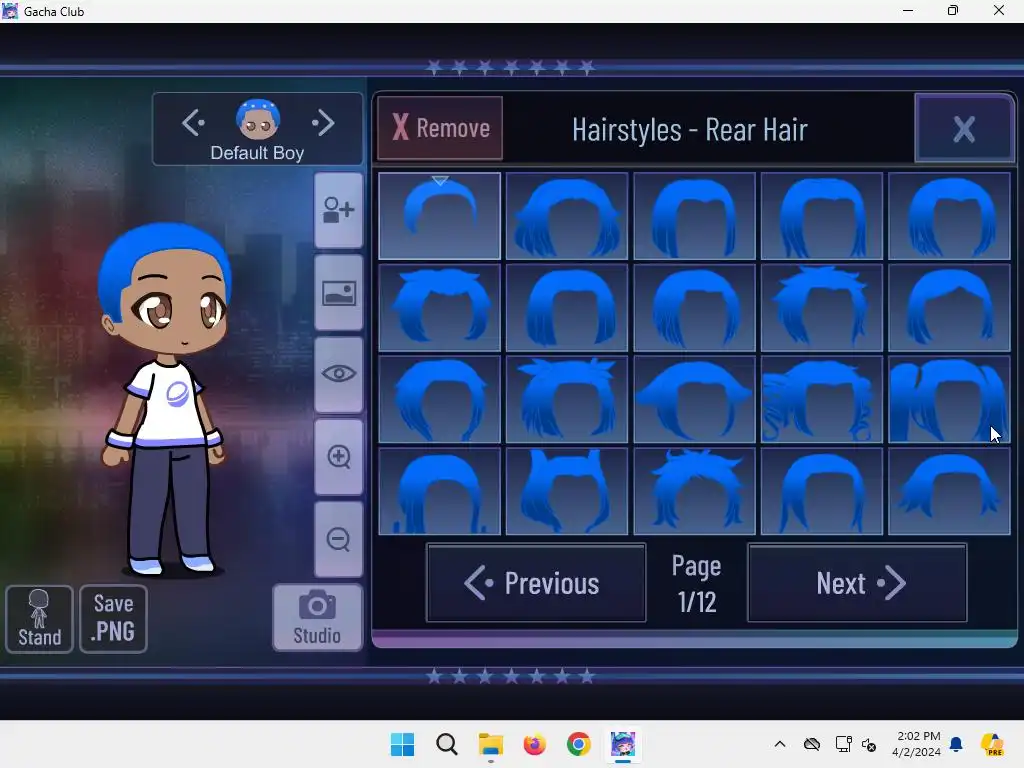Toggle the eye visibility icon
Screen dimensions: 1024x768
pos(338,375)
